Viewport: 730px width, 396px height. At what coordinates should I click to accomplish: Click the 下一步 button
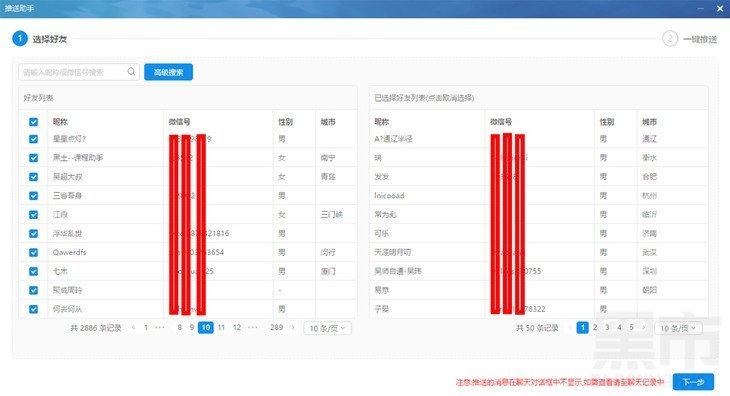tap(693, 382)
